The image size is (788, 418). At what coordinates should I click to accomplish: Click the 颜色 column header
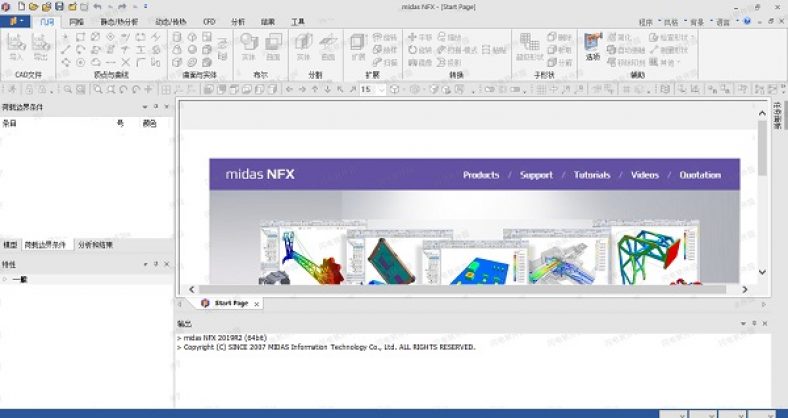(x=149, y=123)
